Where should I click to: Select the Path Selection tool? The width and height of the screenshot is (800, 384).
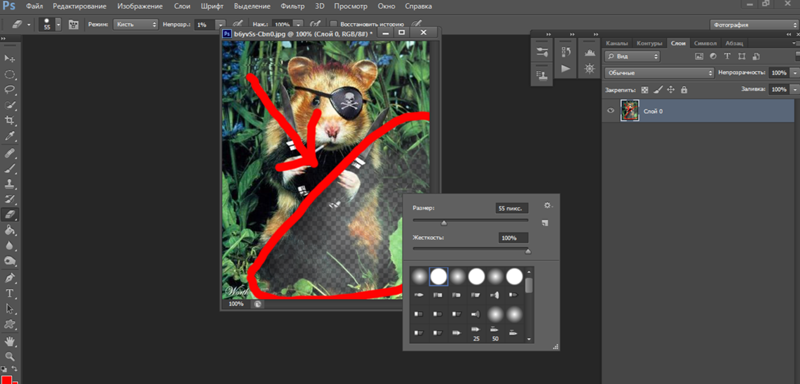10,309
